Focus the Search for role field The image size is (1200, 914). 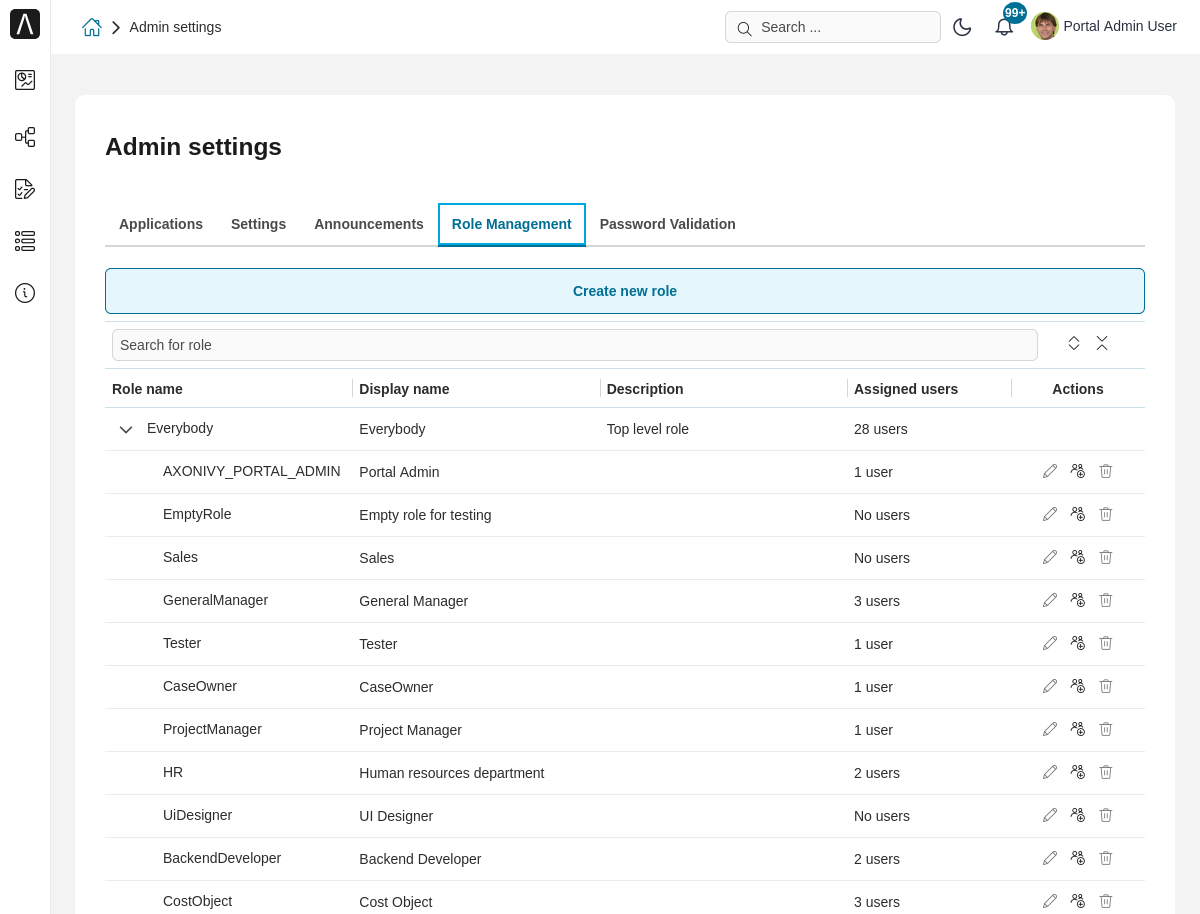[575, 345]
